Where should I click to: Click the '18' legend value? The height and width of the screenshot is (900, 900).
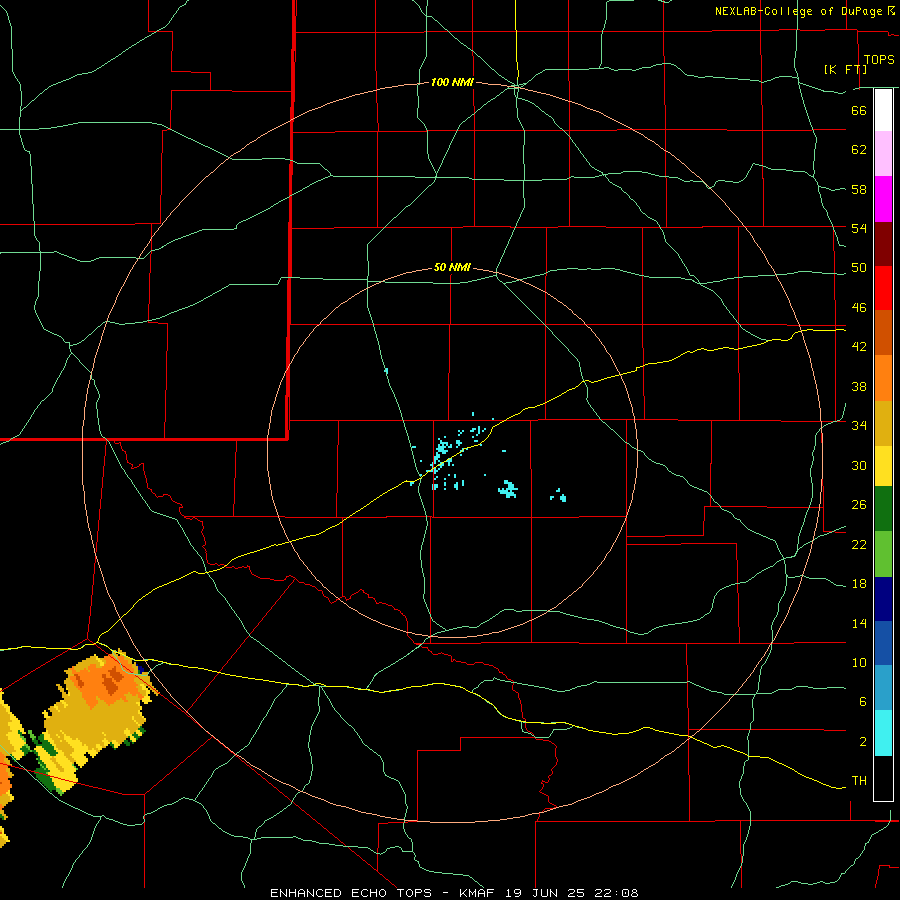point(859,584)
